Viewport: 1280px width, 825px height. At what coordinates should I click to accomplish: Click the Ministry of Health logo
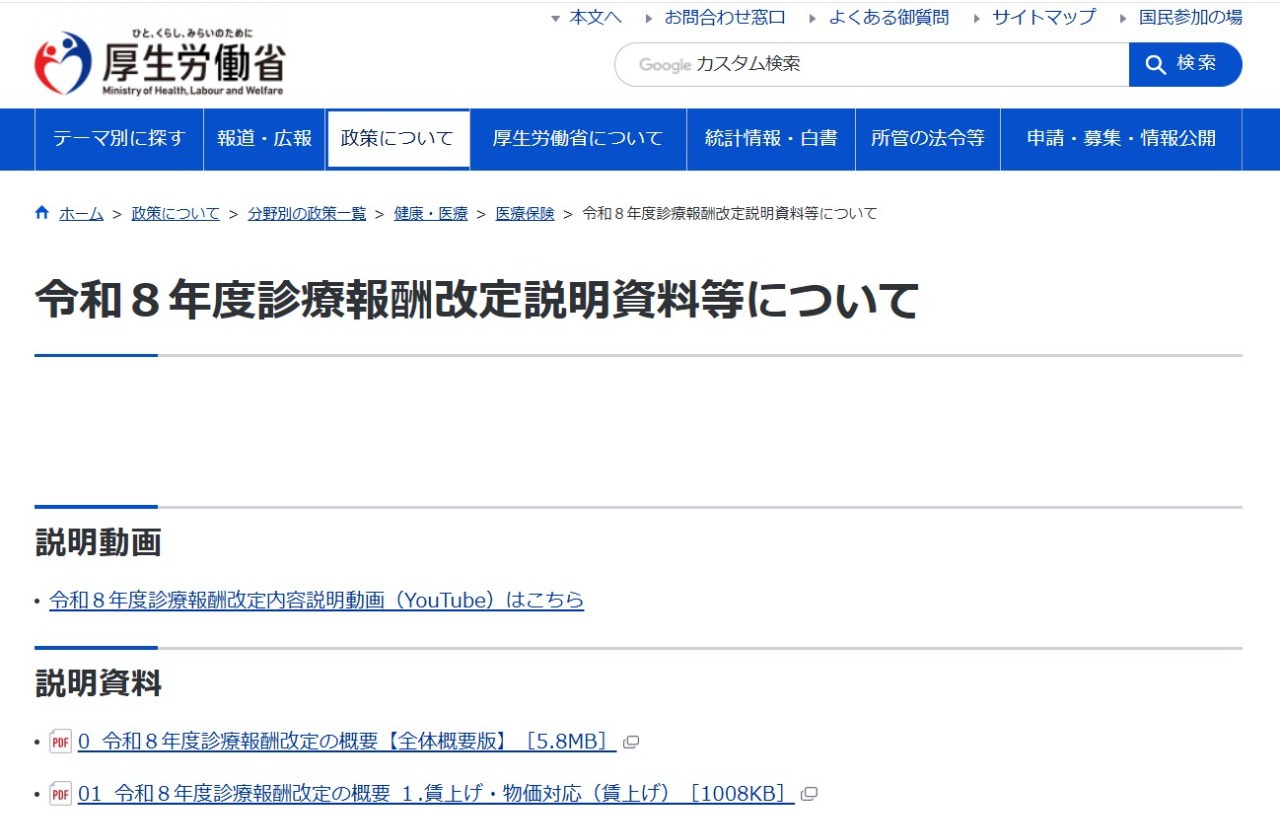pyautogui.click(x=160, y=63)
